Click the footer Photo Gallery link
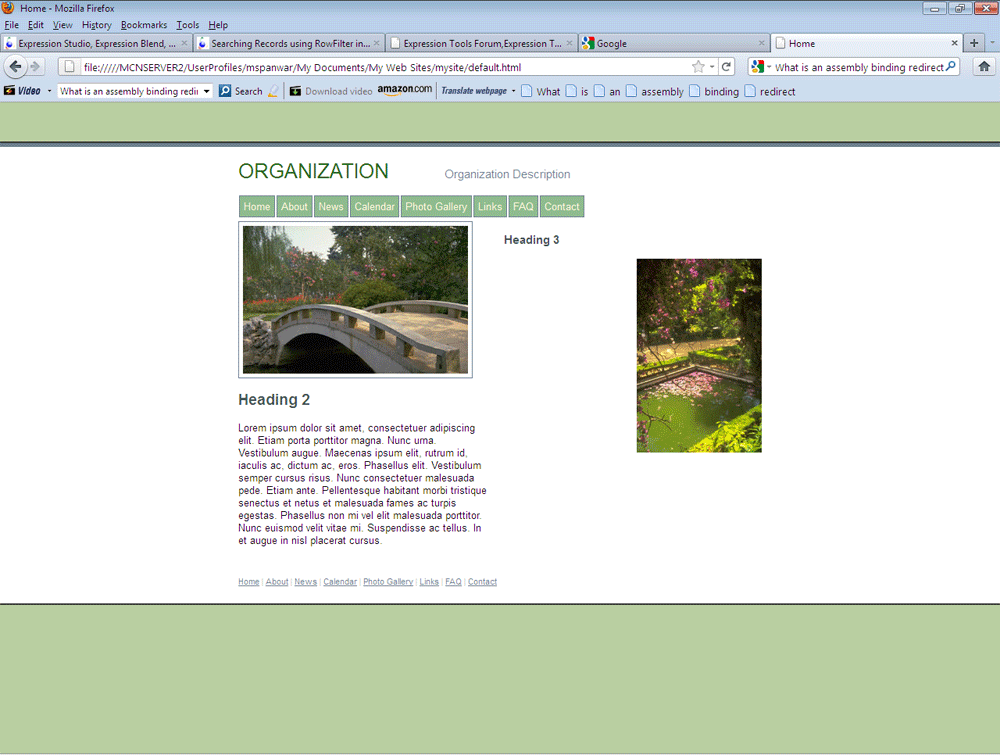Image resolution: width=1000 pixels, height=755 pixels. point(388,582)
